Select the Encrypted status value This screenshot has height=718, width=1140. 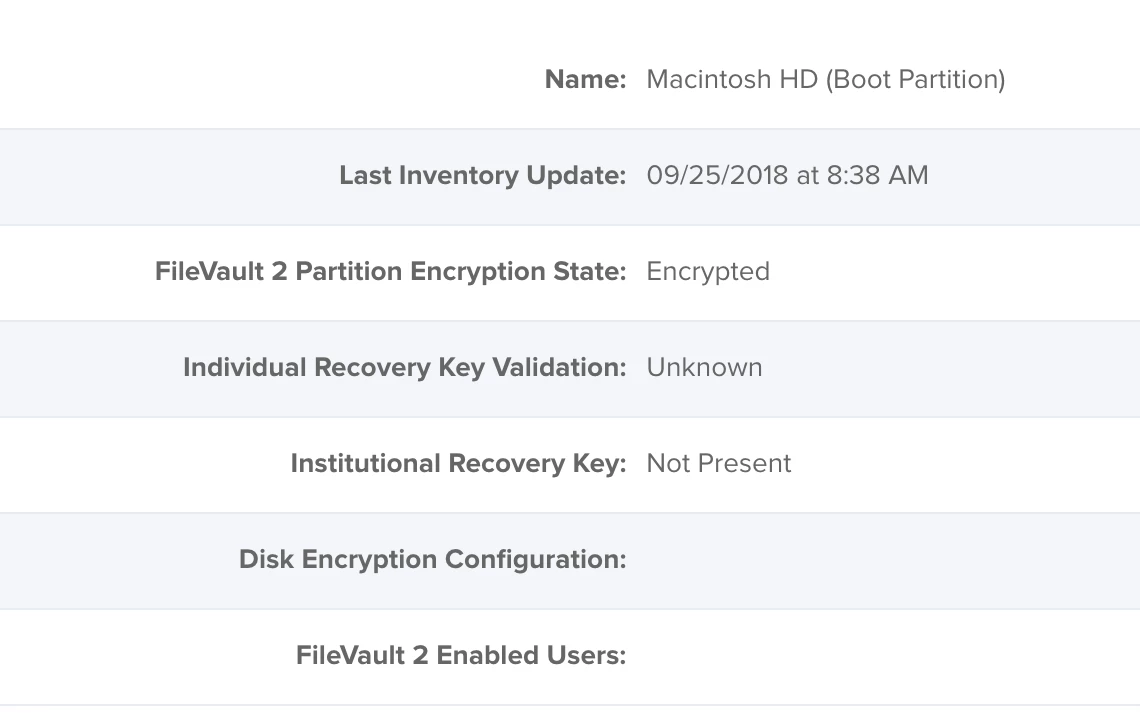[708, 271]
